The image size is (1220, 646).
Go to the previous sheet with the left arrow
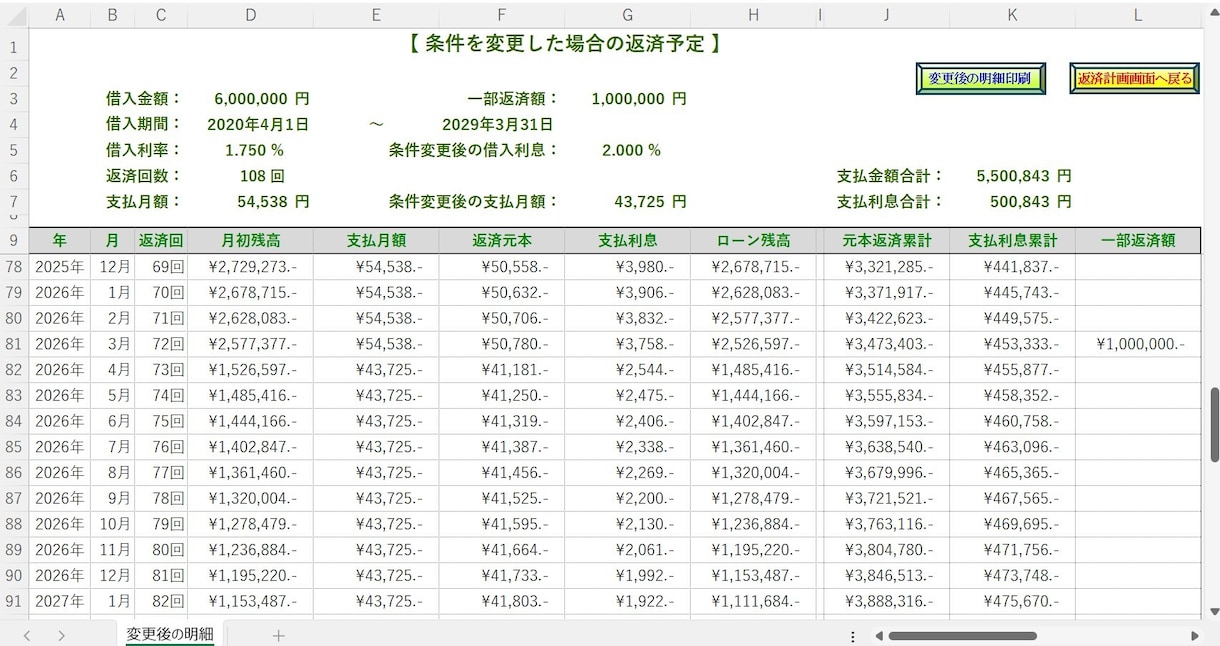point(28,635)
